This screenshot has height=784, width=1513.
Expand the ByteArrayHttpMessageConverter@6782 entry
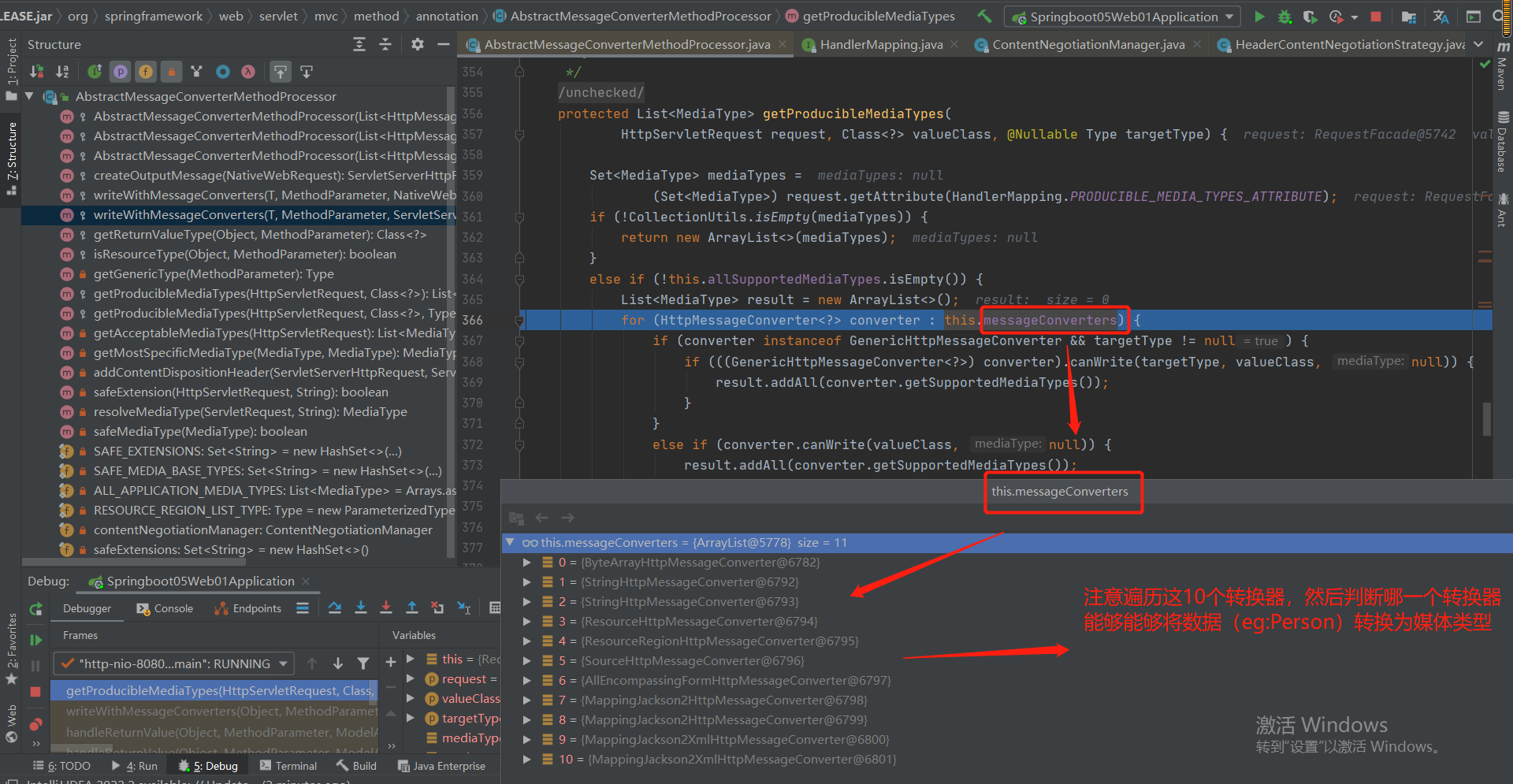point(526,563)
